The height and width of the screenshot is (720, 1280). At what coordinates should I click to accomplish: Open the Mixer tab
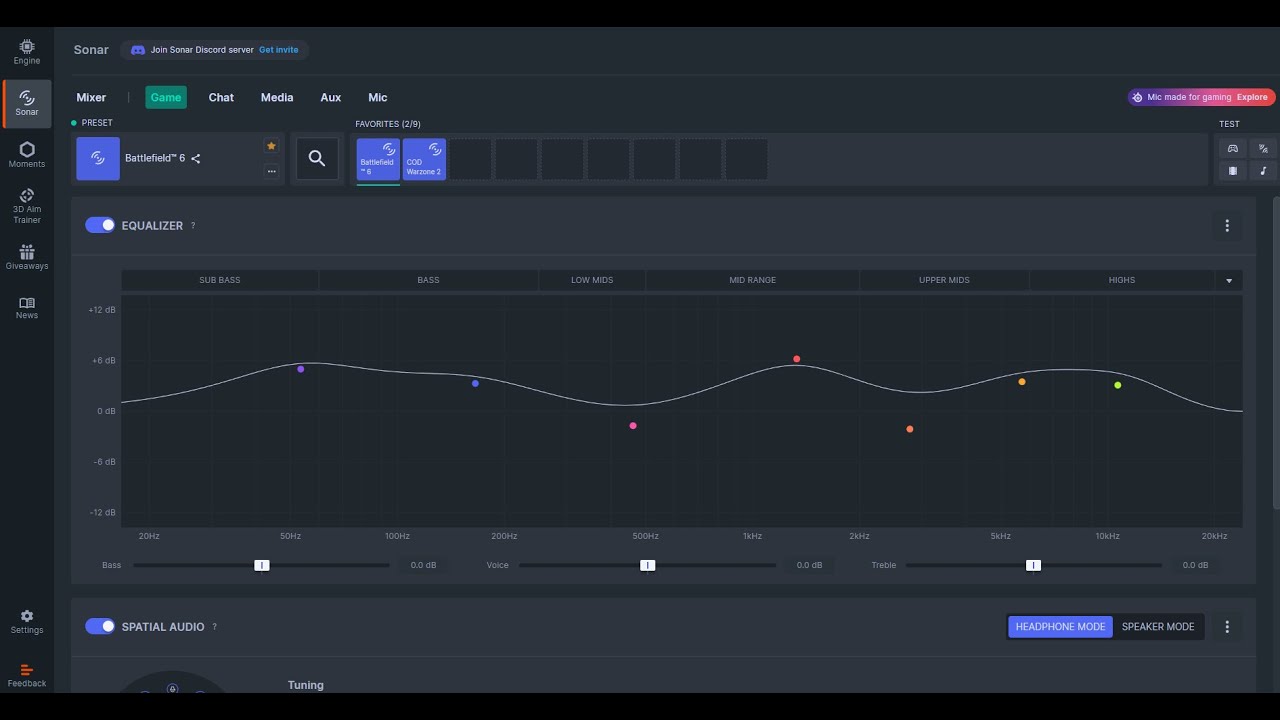(x=91, y=97)
